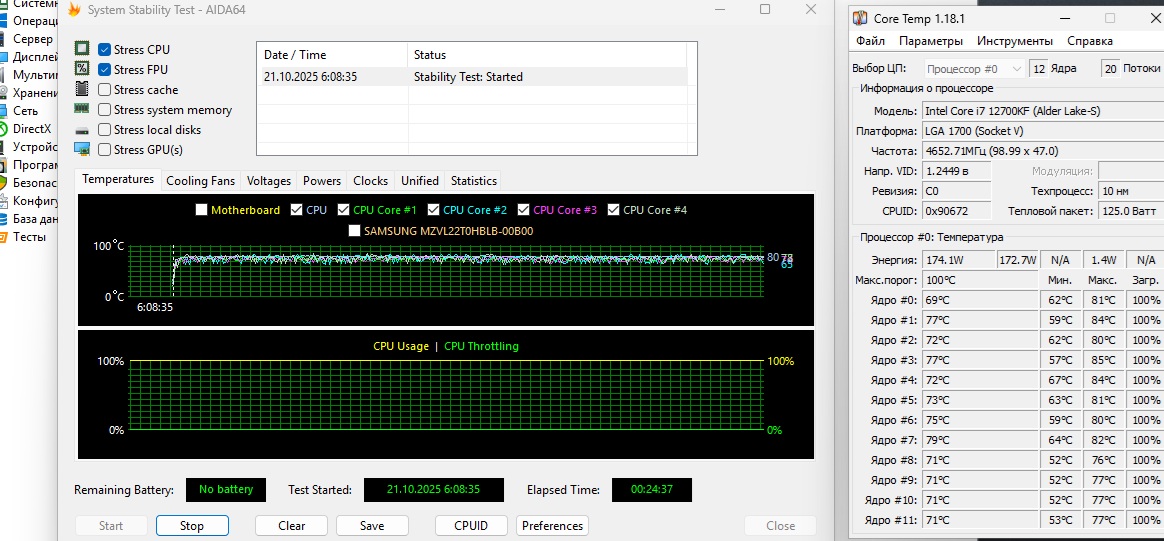The height and width of the screenshot is (541, 1164).
Task: Switch to the Temperatures tab
Action: pos(118,180)
